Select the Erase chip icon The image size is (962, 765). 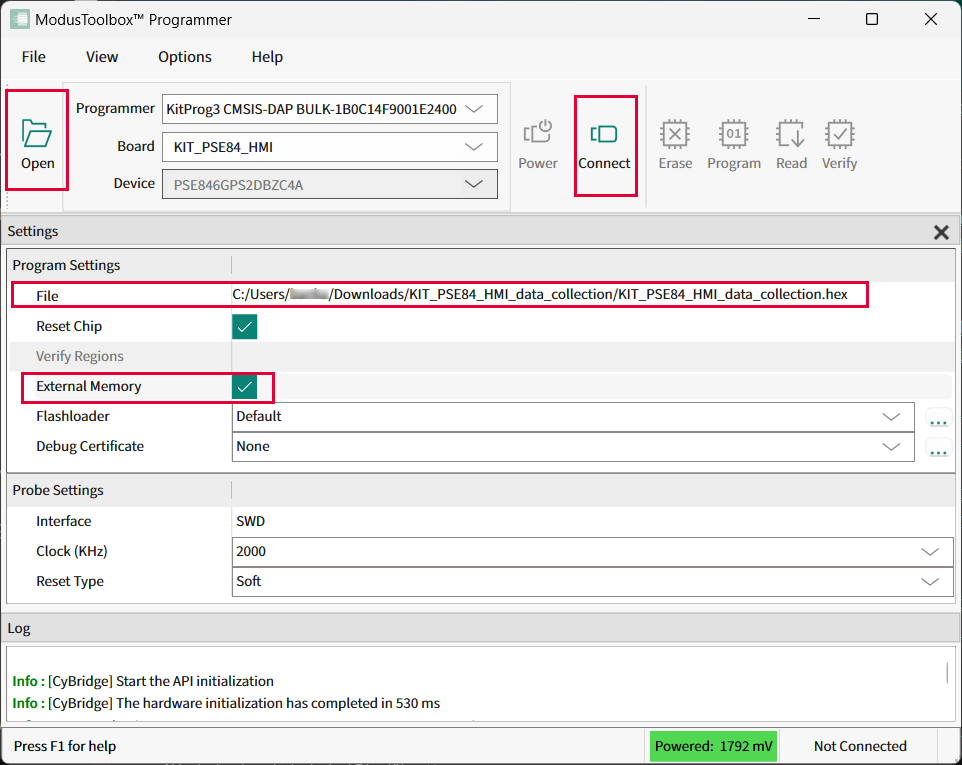click(x=675, y=134)
